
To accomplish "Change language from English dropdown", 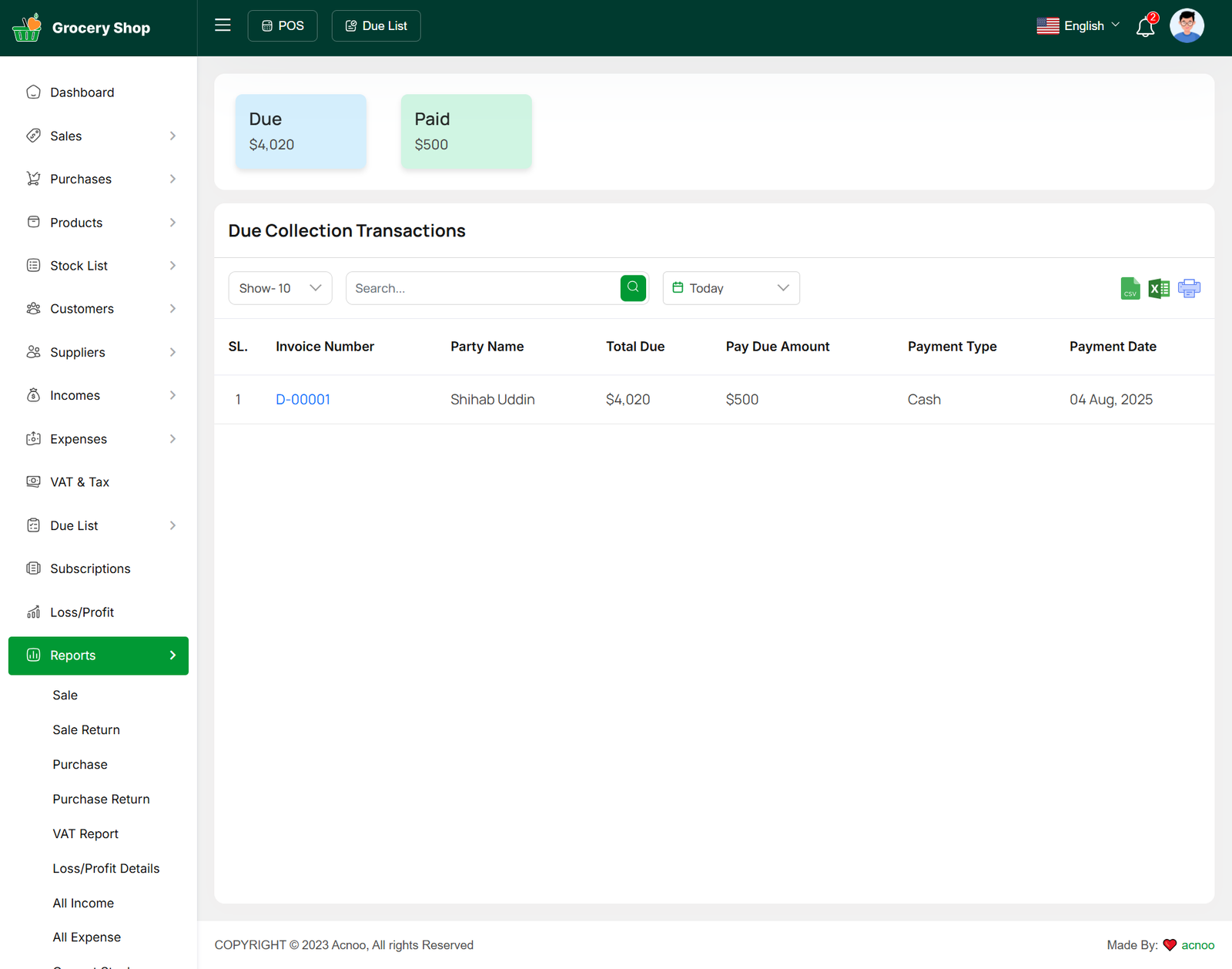I will (1078, 26).
